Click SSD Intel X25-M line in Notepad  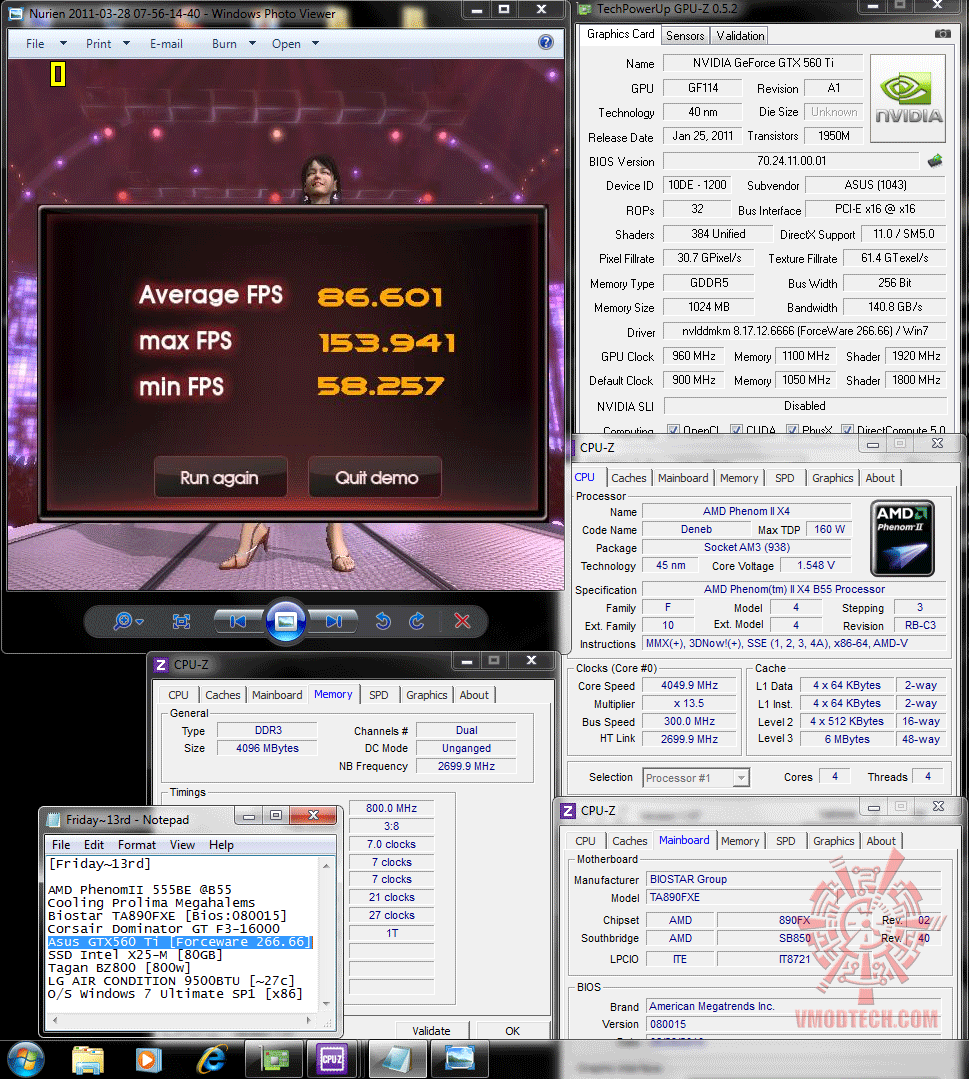[x=136, y=954]
